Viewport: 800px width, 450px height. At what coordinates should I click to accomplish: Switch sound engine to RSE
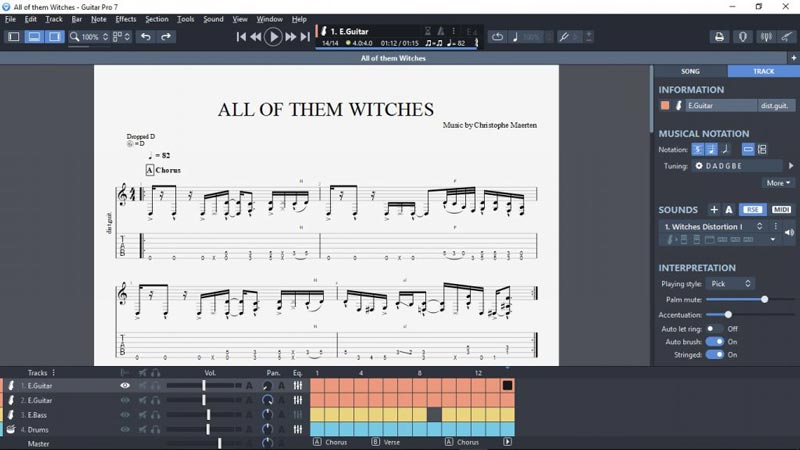click(753, 210)
